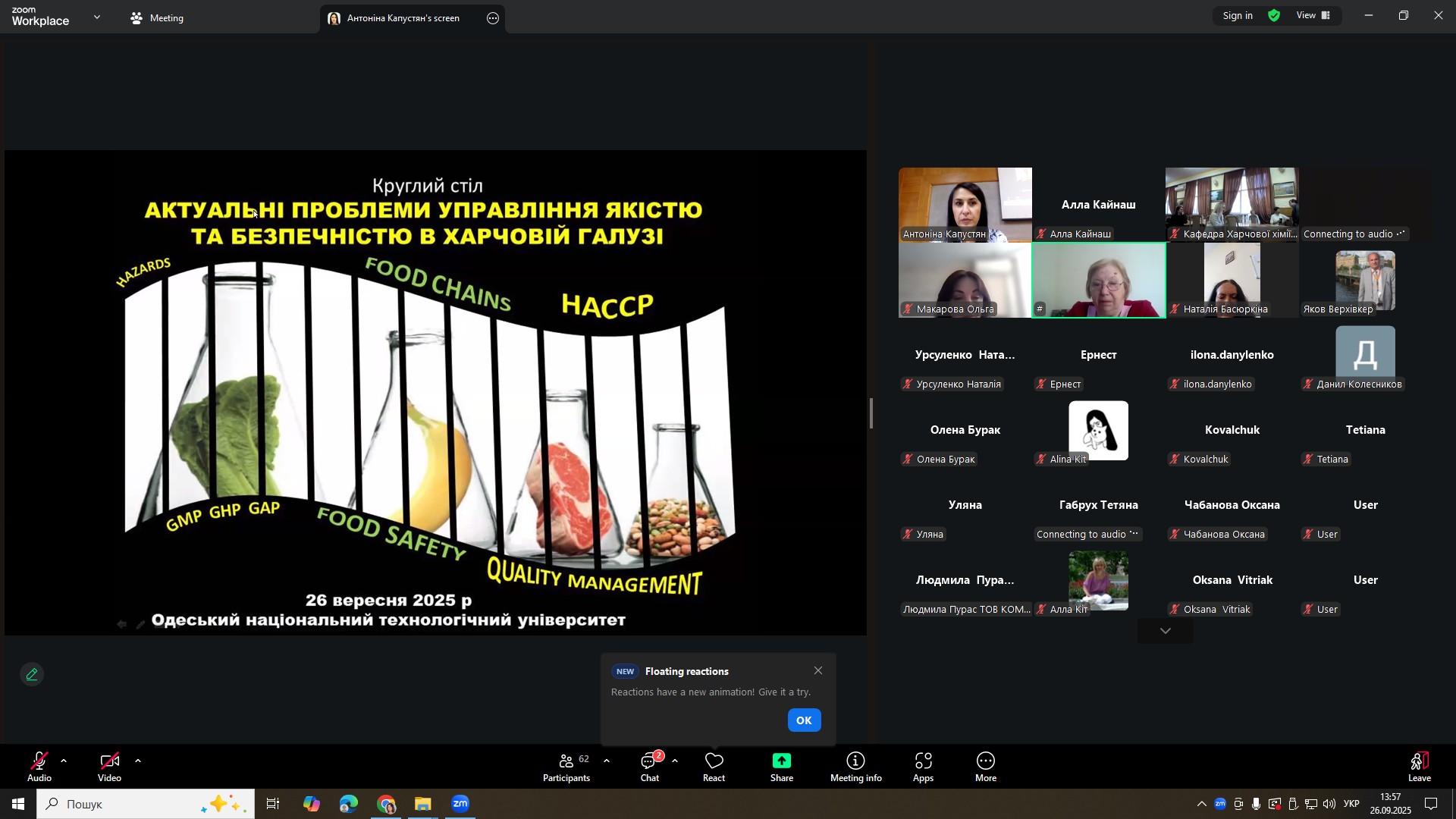Open the View layout menu
Viewport: 1456px width, 819px height.
(x=1313, y=16)
